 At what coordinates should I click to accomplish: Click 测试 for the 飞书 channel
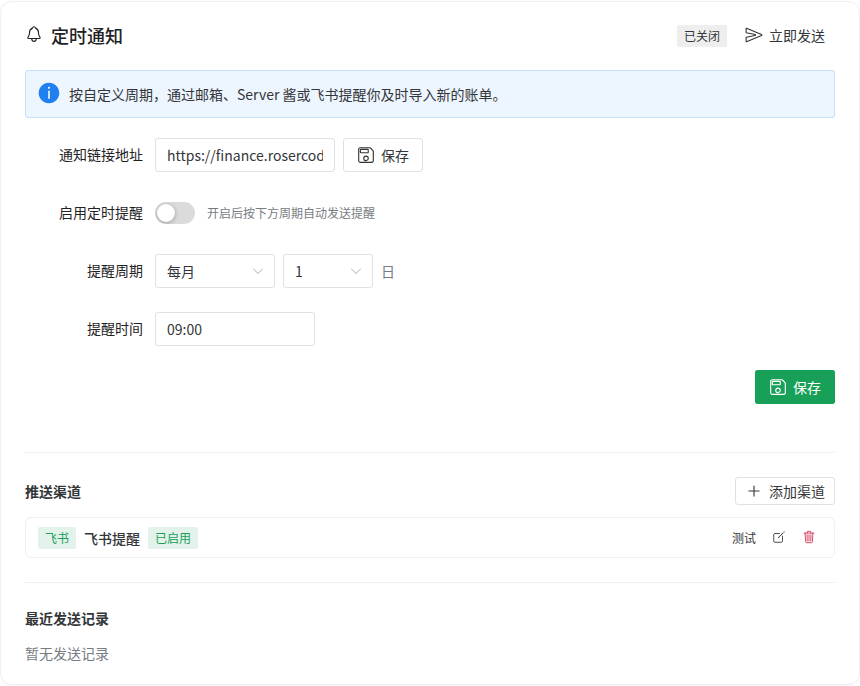tap(744, 538)
